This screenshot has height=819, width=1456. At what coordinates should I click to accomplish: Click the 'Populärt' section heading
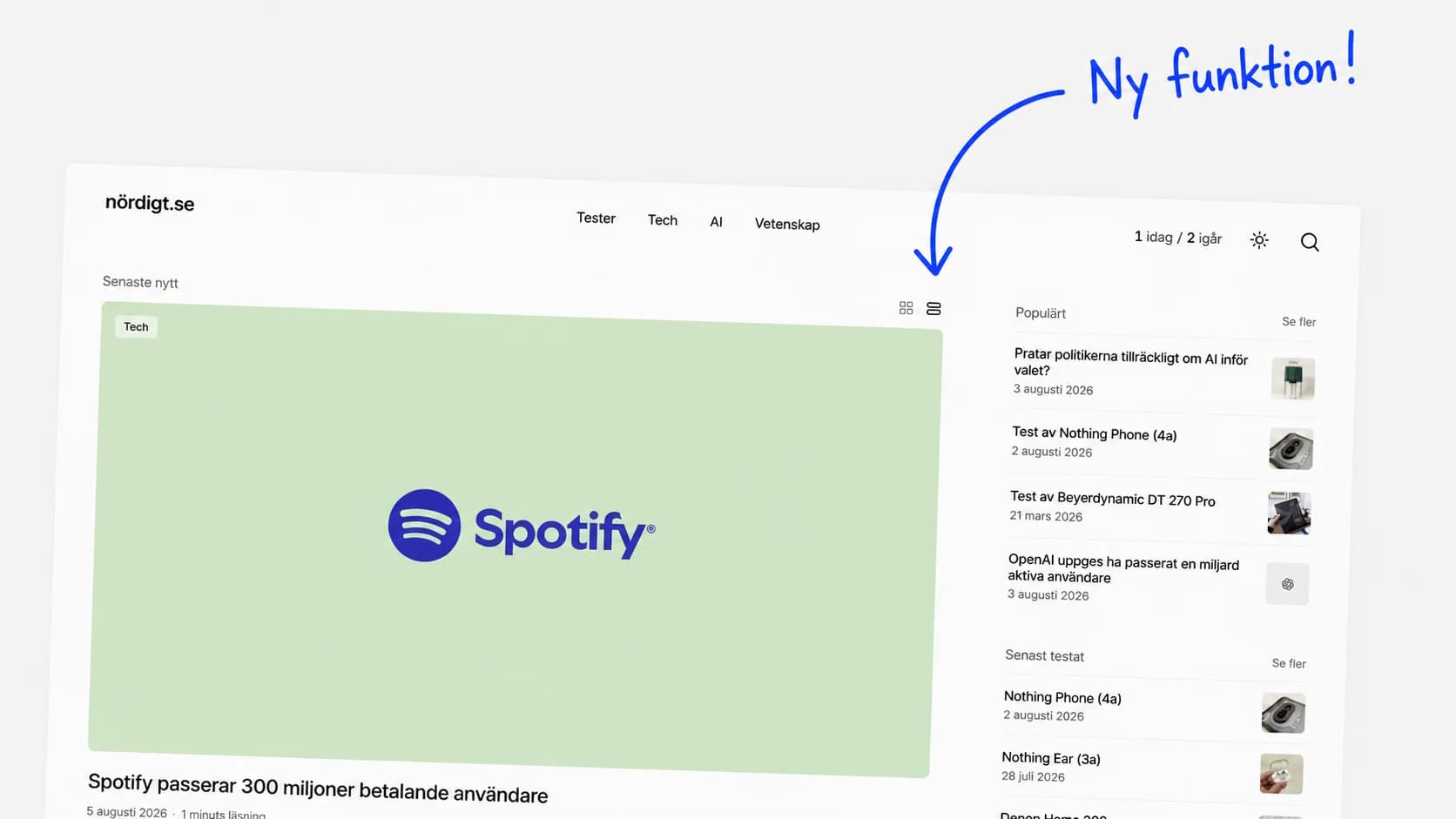(1041, 312)
